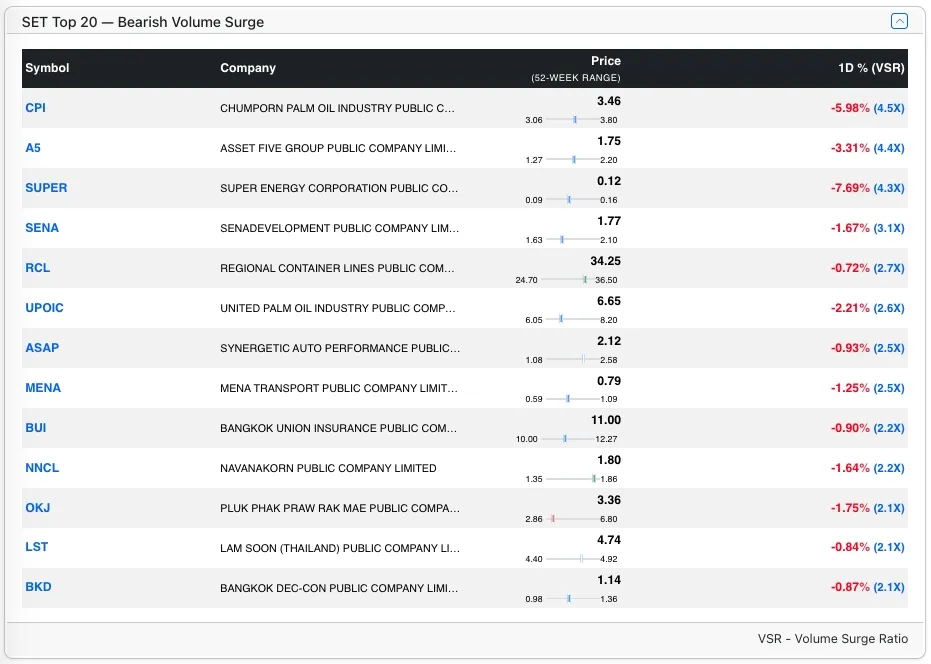Select the Synergetic Auto Performance company name
This screenshot has width=931, height=664.
coord(340,348)
